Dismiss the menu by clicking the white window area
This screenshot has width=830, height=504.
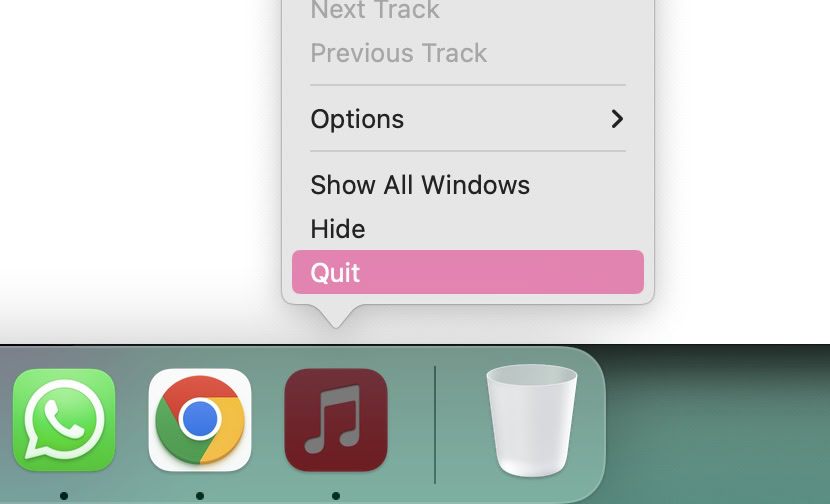pyautogui.click(x=138, y=159)
